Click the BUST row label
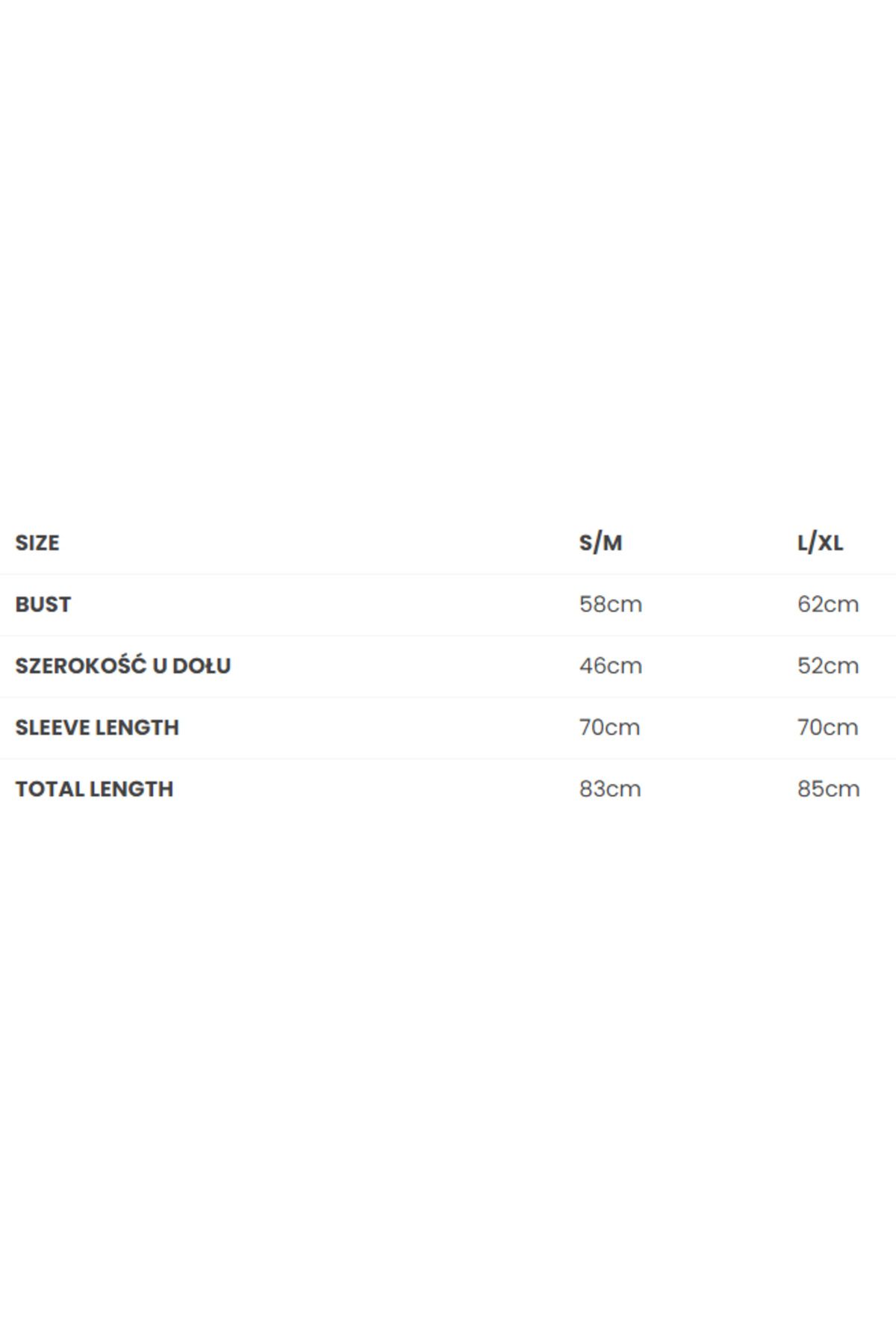The image size is (896, 1344). (x=43, y=604)
